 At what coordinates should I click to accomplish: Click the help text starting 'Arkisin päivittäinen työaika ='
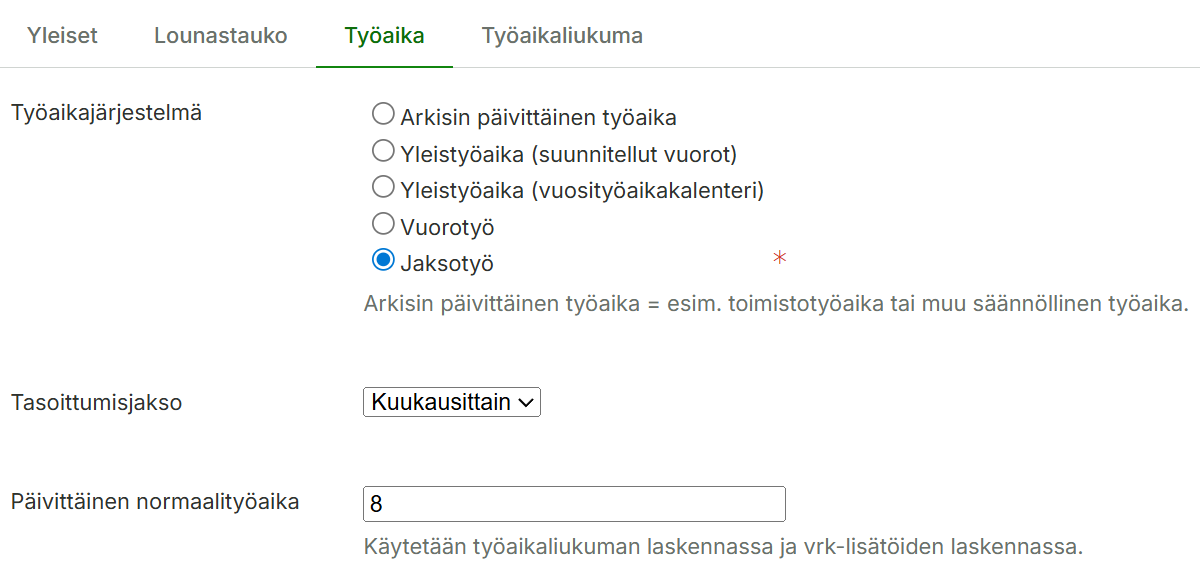776,303
